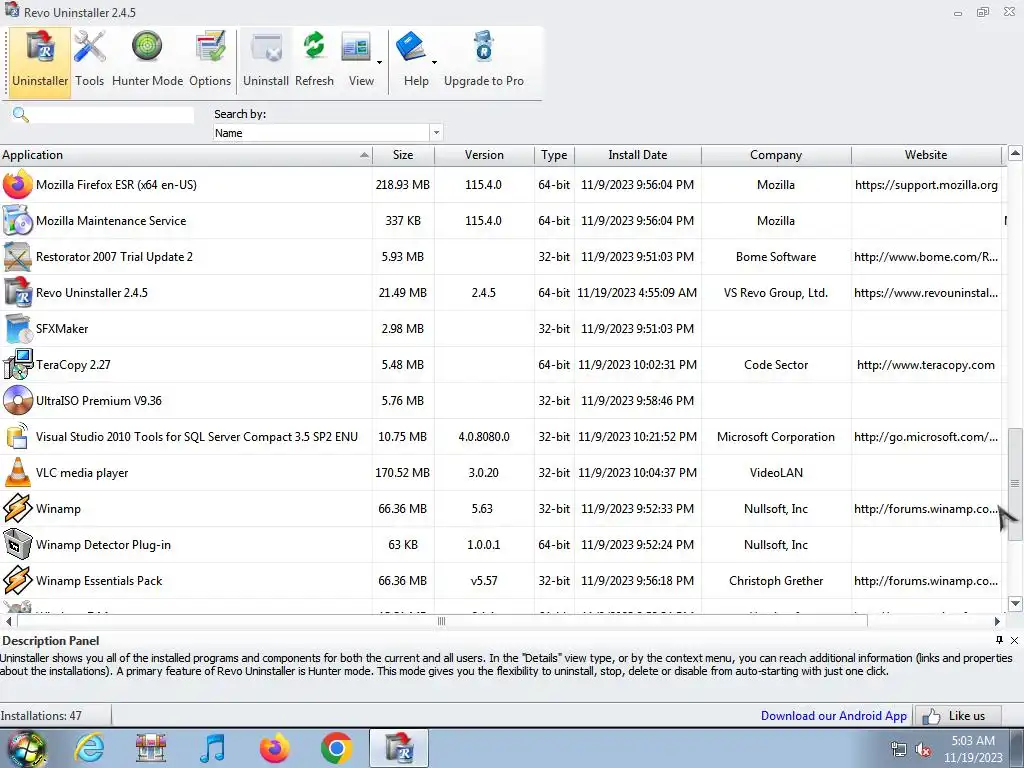1024x768 pixels.
Task: Open the music note taskbar app
Action: [212, 748]
